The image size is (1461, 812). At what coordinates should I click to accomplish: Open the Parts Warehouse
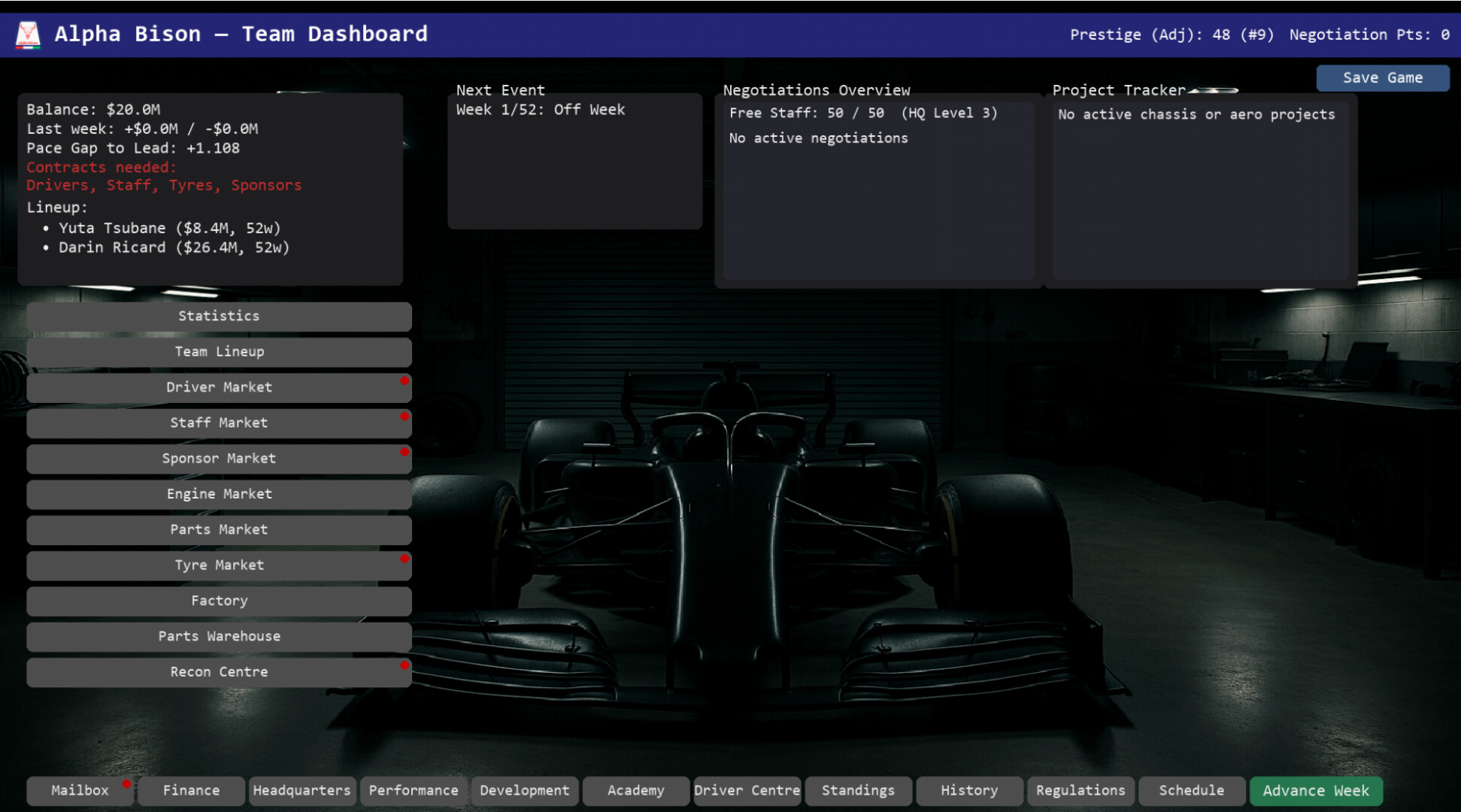[219, 636]
